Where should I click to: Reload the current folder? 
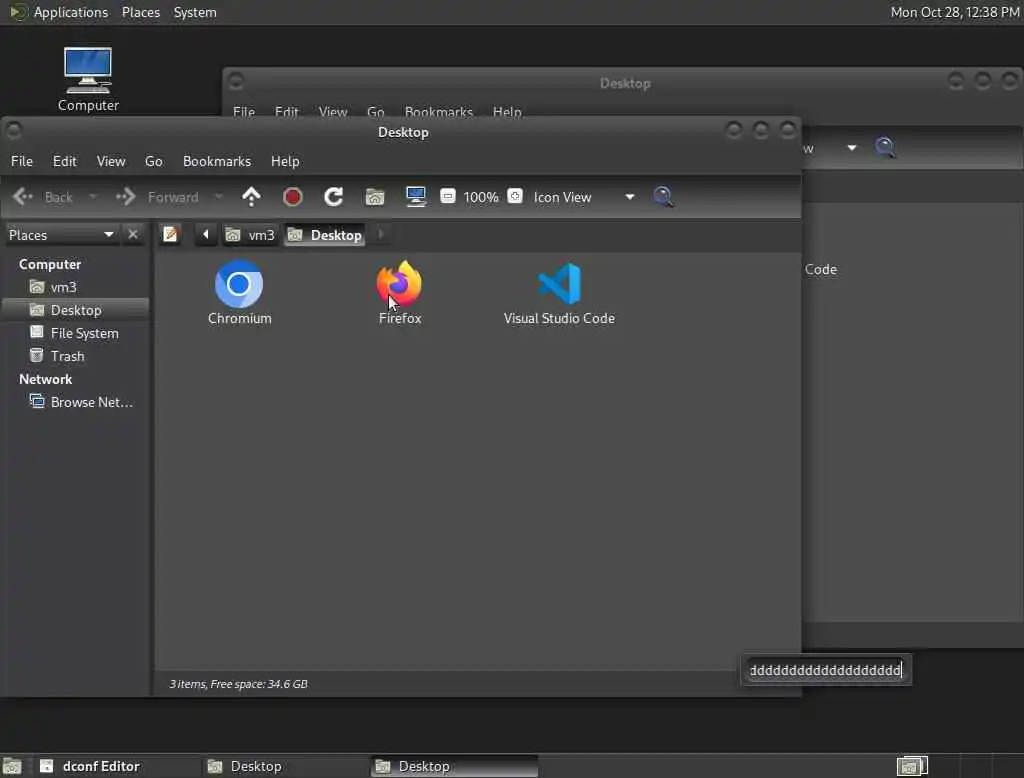(x=334, y=197)
